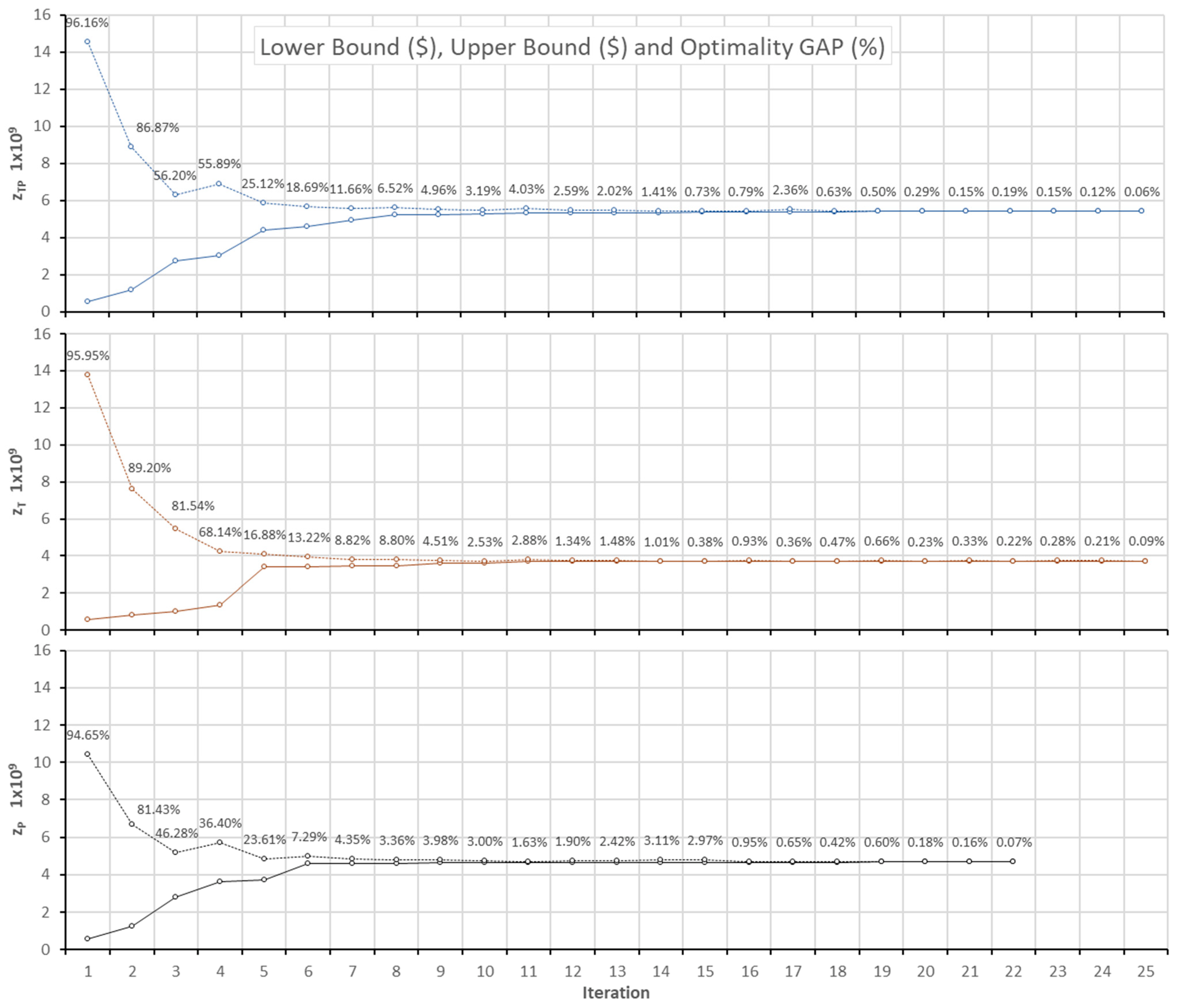Click the 0.06% label at iteration 25

[1142, 192]
